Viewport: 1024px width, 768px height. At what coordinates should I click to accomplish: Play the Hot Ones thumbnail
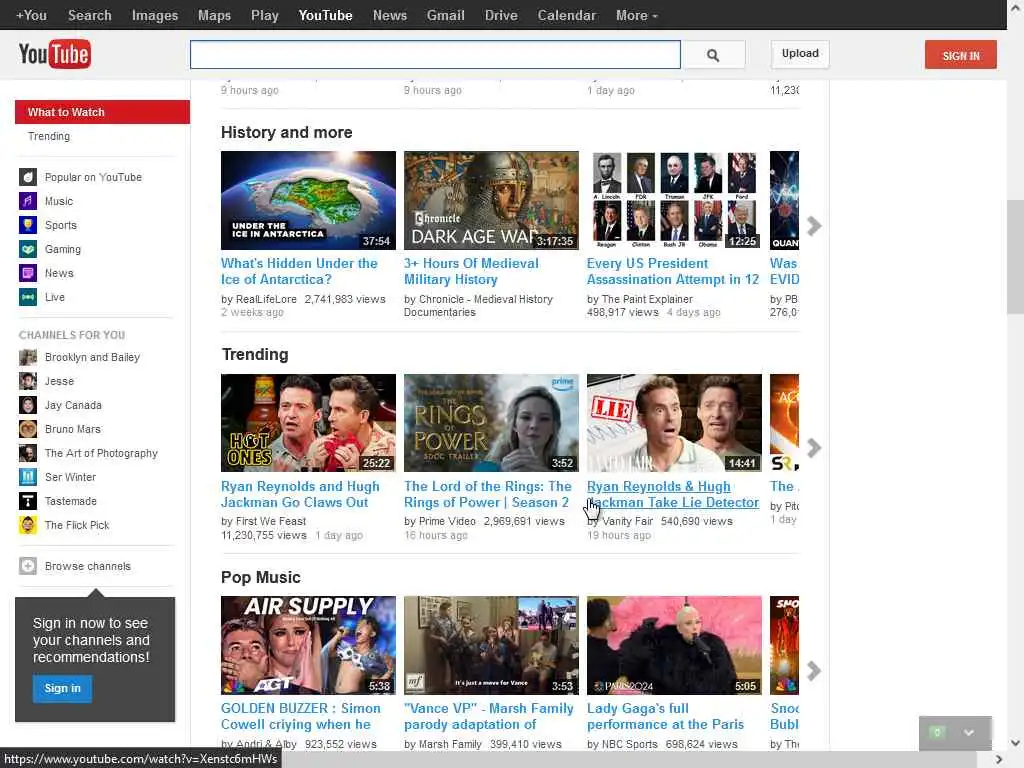click(308, 423)
